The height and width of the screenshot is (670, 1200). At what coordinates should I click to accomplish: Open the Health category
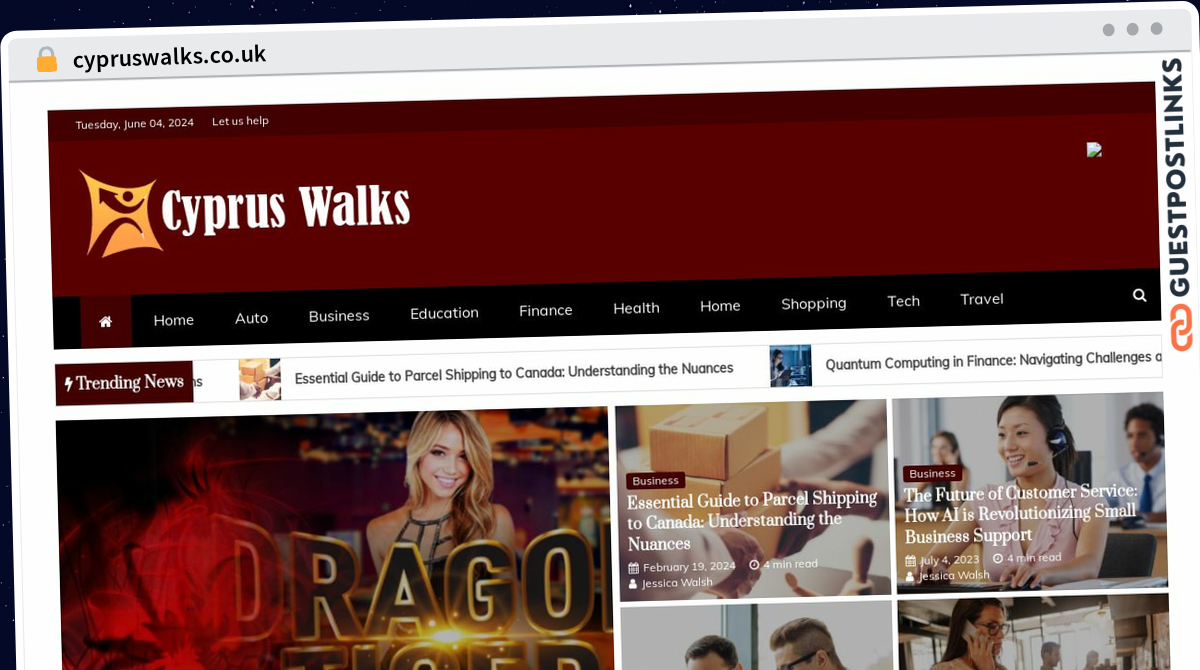point(636,308)
